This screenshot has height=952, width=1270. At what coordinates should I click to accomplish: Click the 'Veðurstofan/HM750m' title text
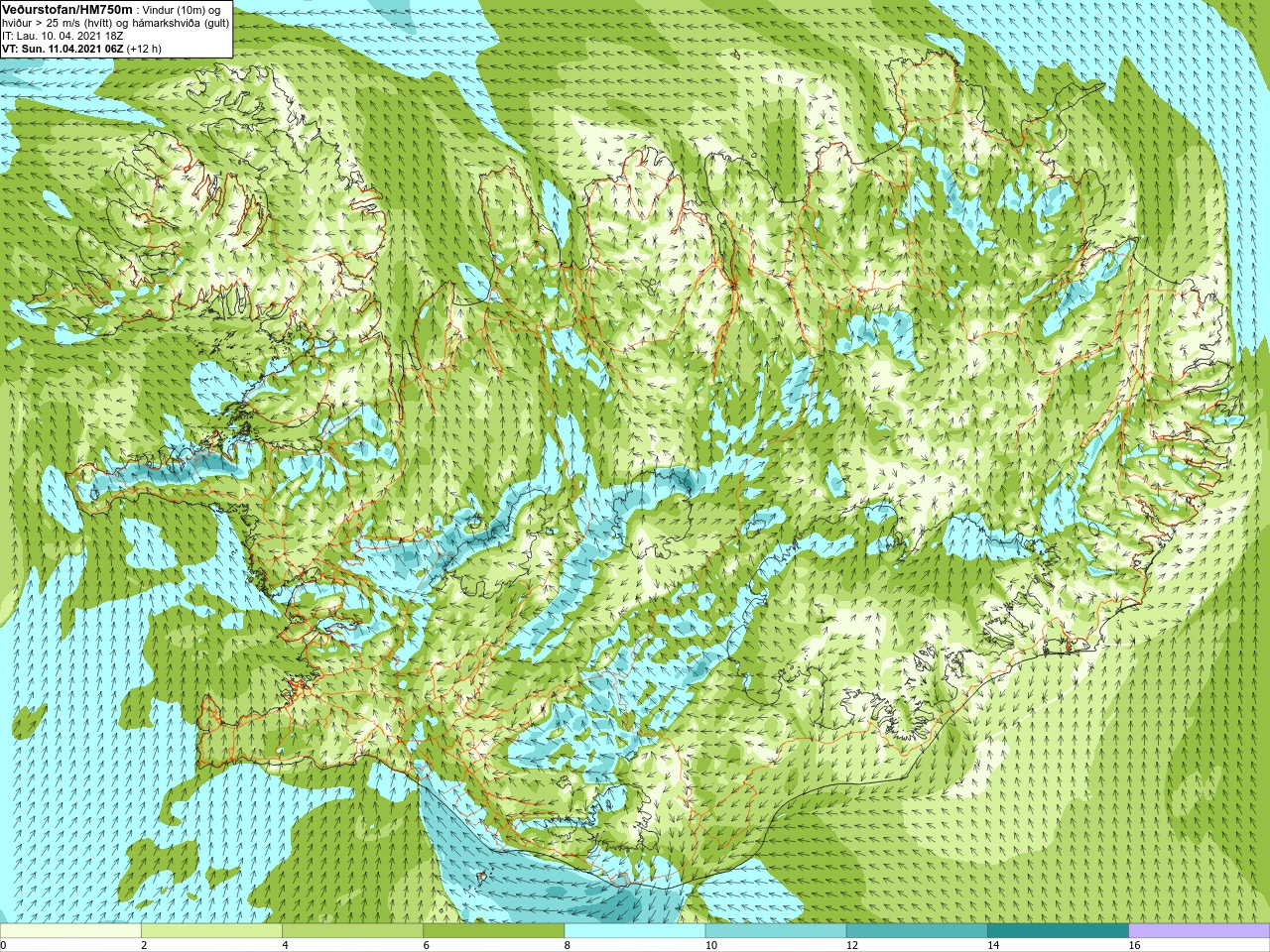click(67, 8)
